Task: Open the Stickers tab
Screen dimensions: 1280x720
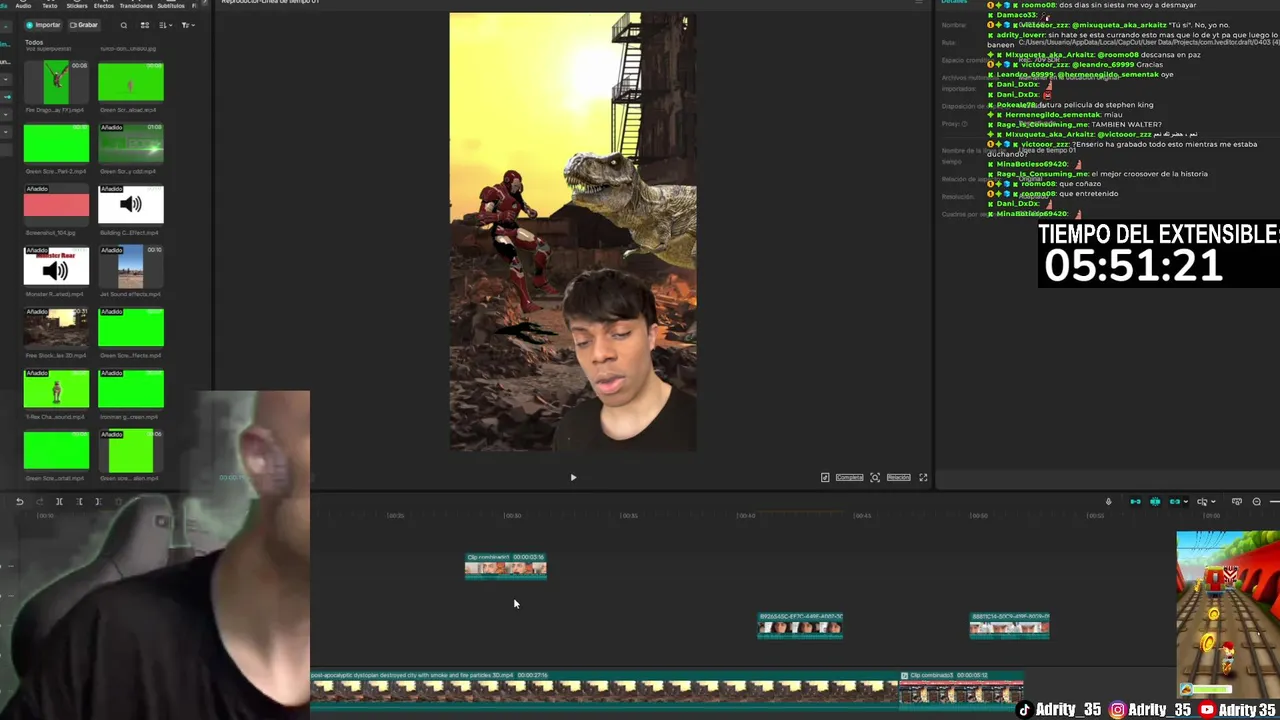Action: 77,5
